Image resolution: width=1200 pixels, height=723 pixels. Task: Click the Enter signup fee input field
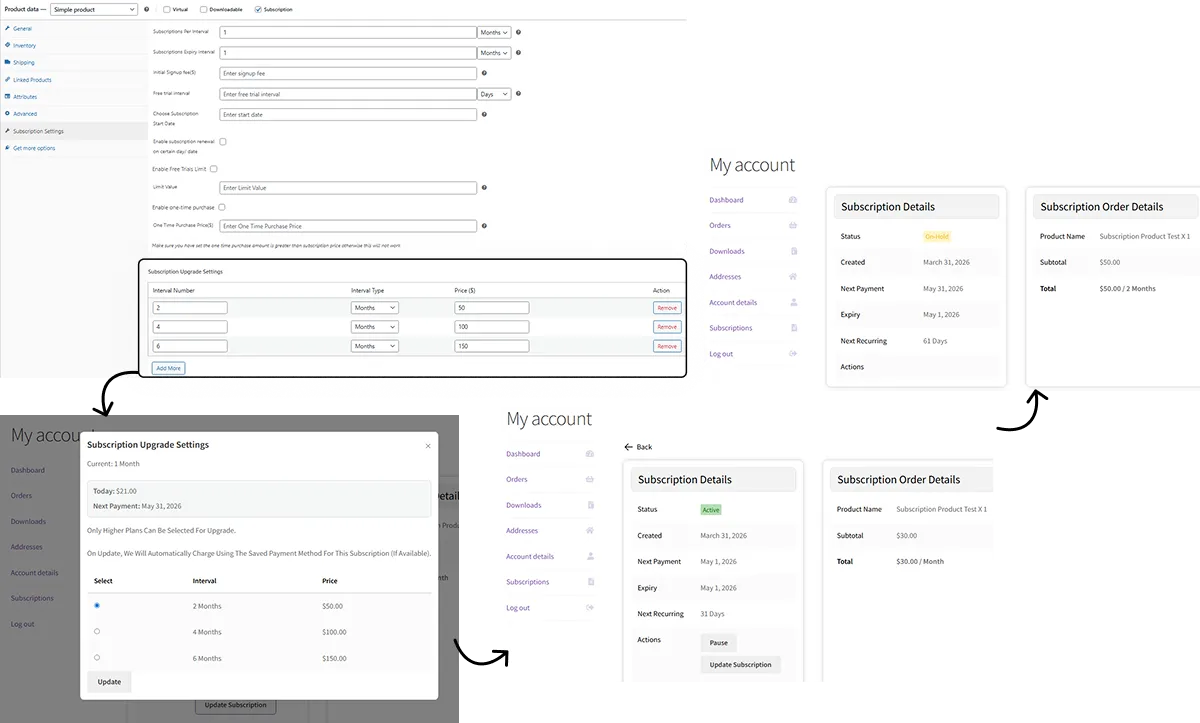click(350, 72)
